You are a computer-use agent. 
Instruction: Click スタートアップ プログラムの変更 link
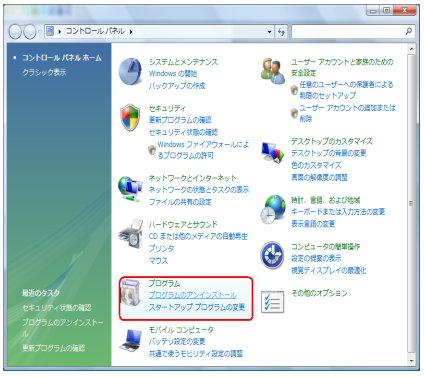point(197,307)
